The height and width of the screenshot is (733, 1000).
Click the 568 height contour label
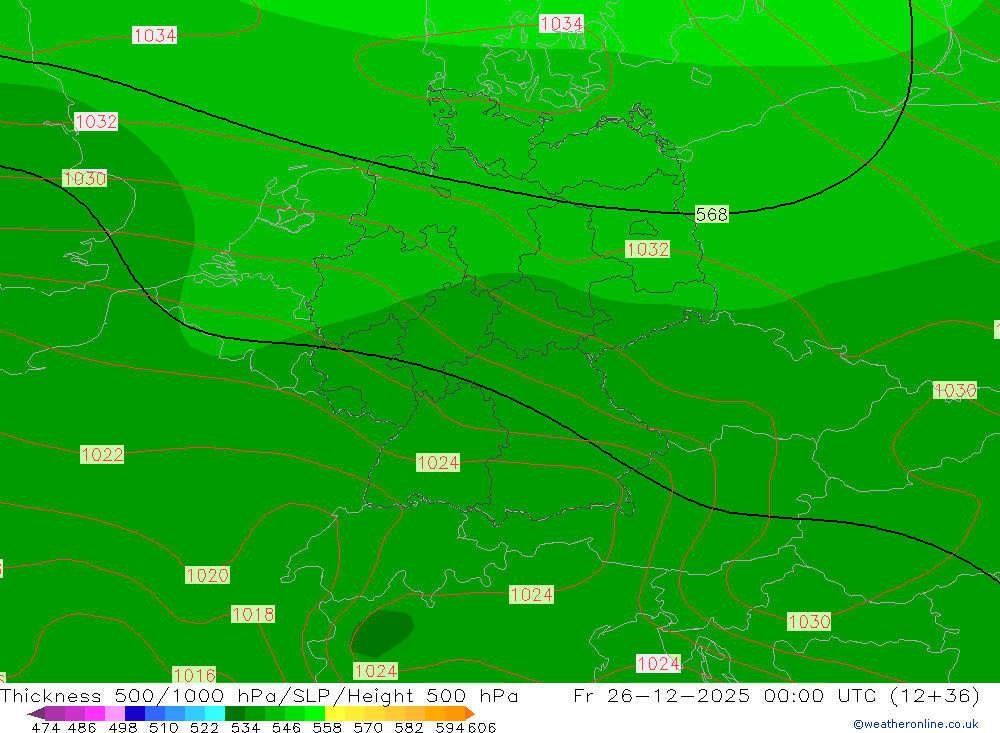712,214
